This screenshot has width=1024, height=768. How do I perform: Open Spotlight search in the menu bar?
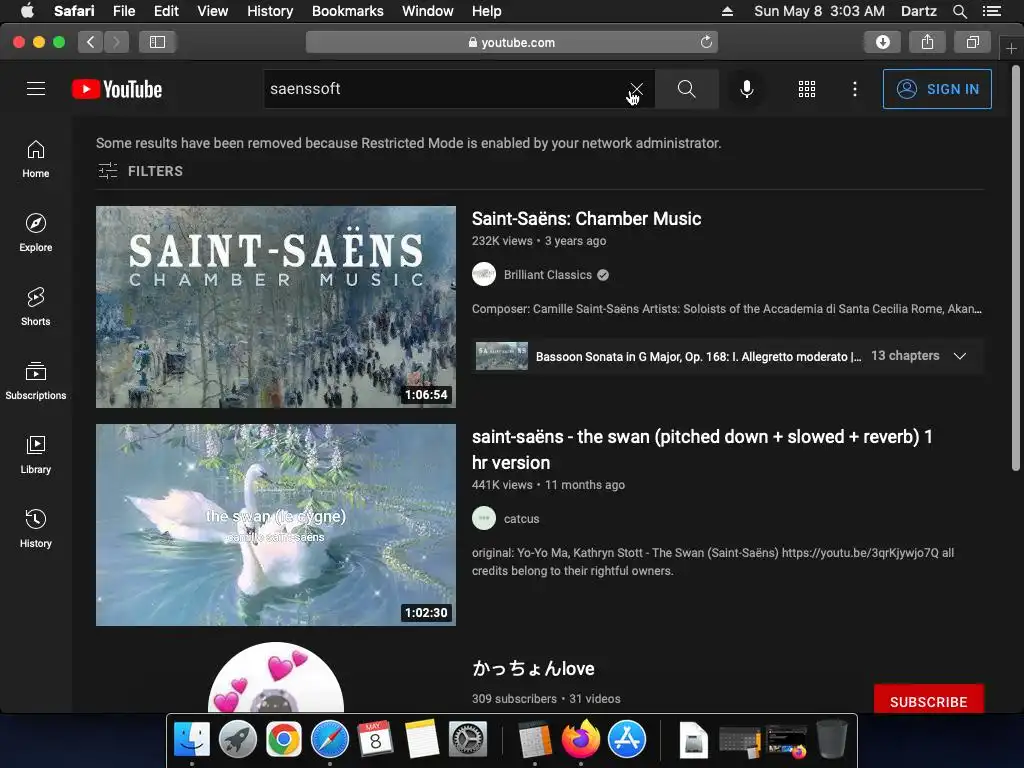(959, 11)
